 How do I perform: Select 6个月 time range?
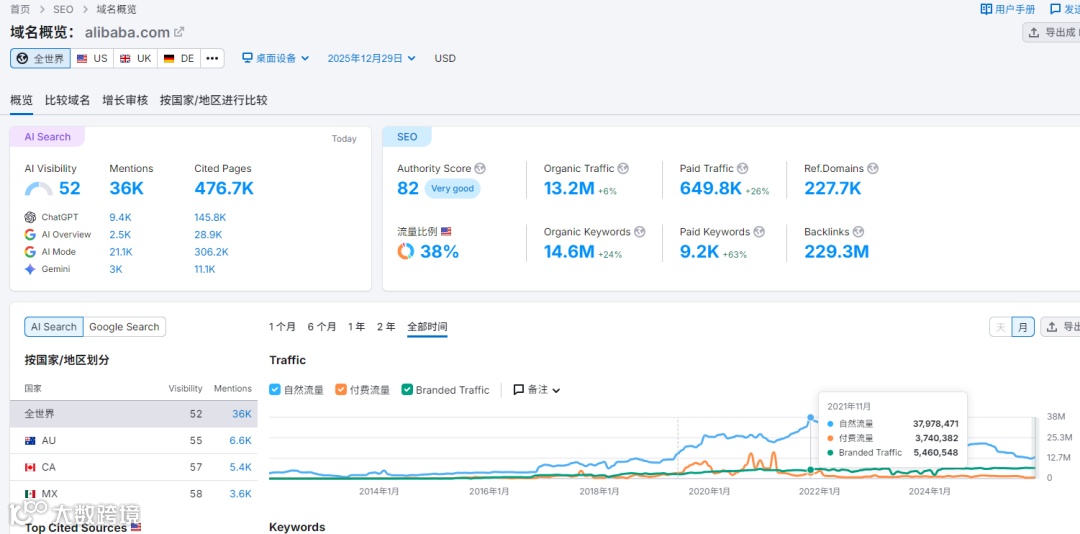322,327
